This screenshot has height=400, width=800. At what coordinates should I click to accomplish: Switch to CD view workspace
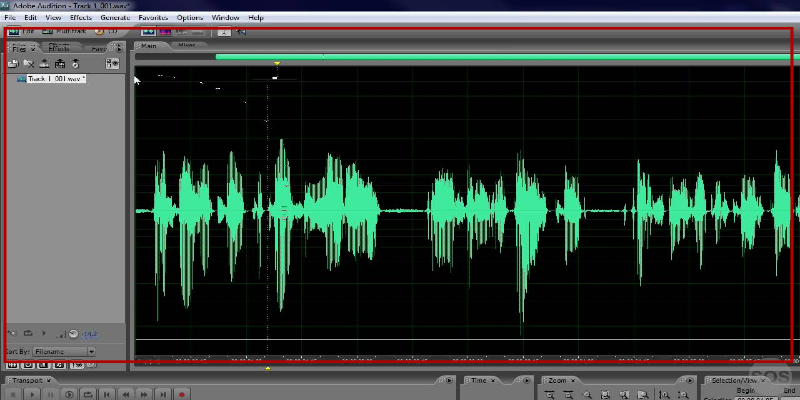(106, 32)
